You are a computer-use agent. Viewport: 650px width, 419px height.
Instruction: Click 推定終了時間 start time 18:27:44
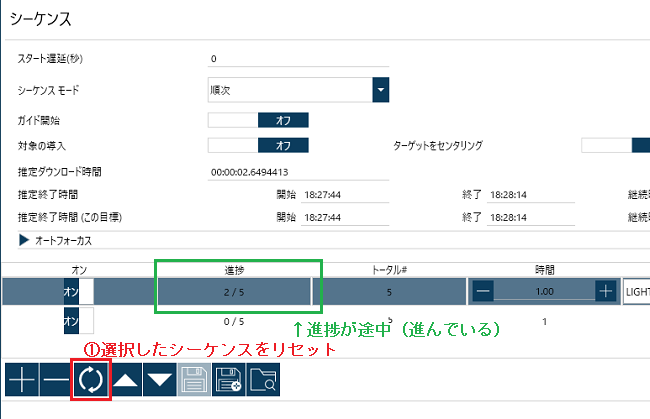coord(345,195)
